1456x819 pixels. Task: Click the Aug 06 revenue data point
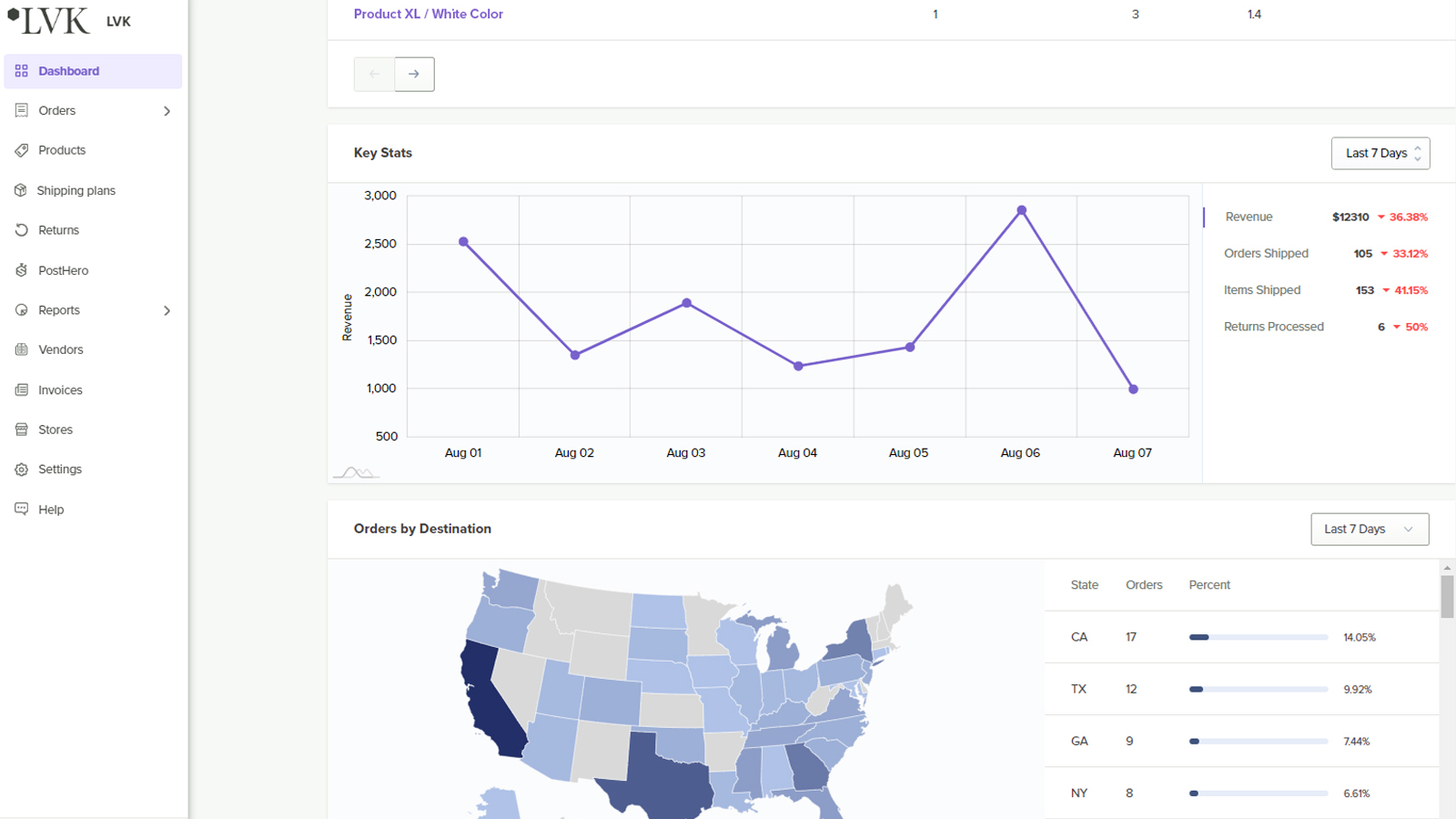point(1022,210)
